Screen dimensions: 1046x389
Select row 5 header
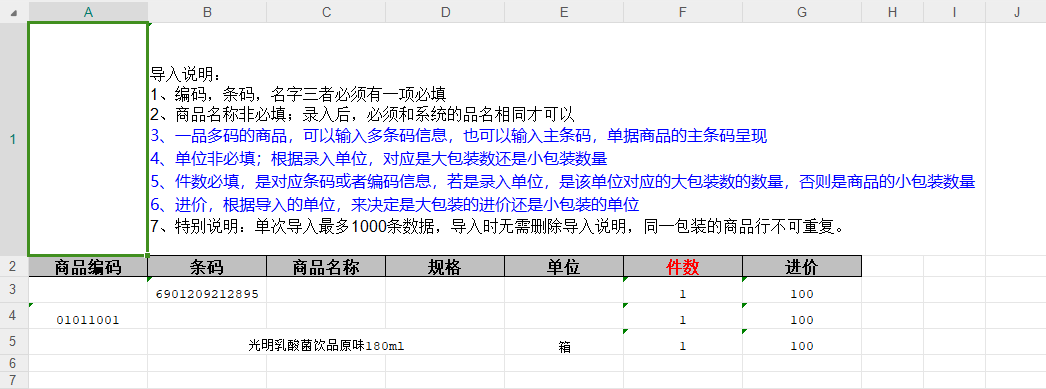pyautogui.click(x=14, y=342)
